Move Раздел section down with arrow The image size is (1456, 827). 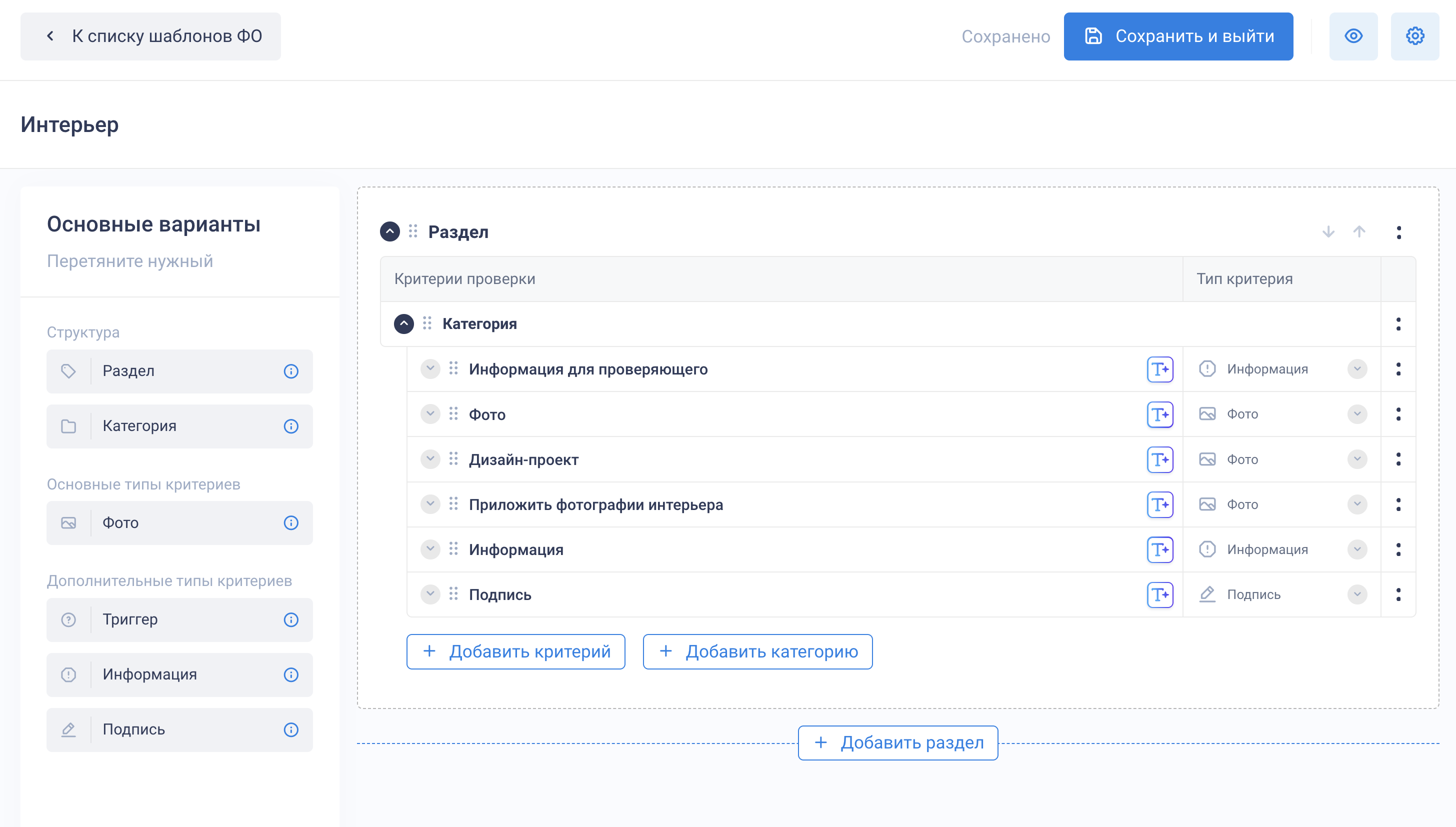click(1328, 231)
